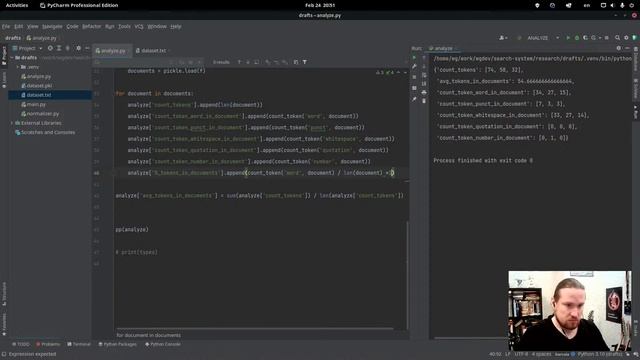Viewport: 640px width, 360px height.
Task: Click the pin tab icon in Run panel
Action: coord(414,99)
